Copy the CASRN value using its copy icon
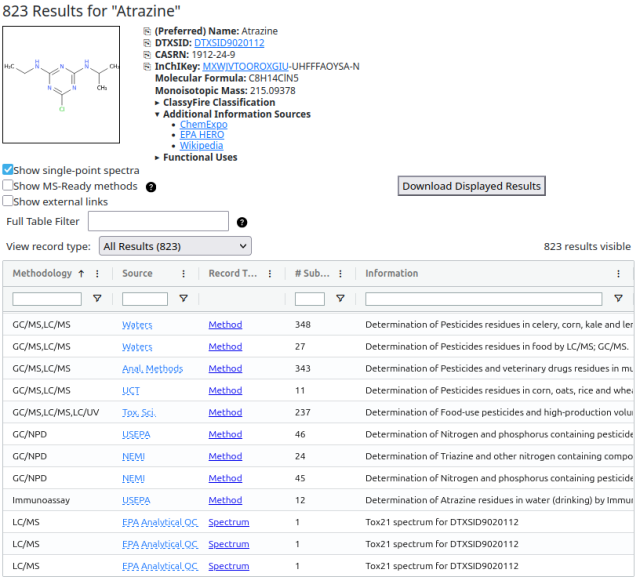 pos(147,55)
